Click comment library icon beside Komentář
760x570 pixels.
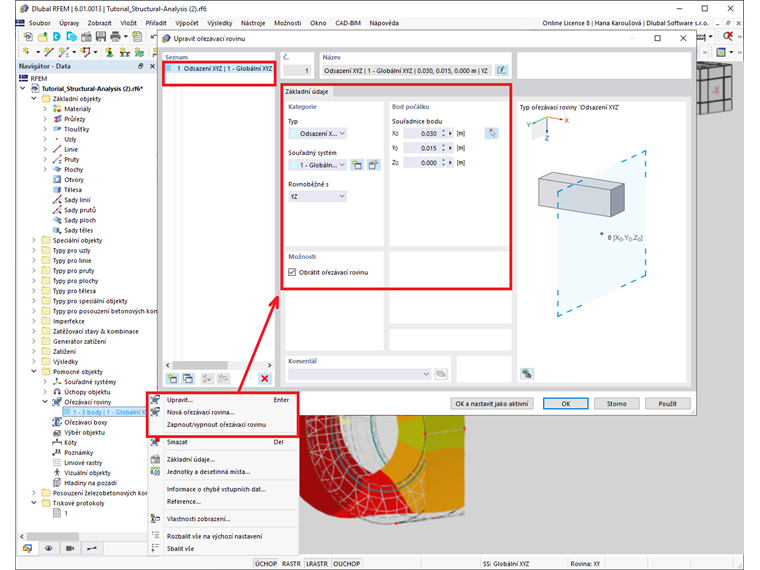click(441, 374)
